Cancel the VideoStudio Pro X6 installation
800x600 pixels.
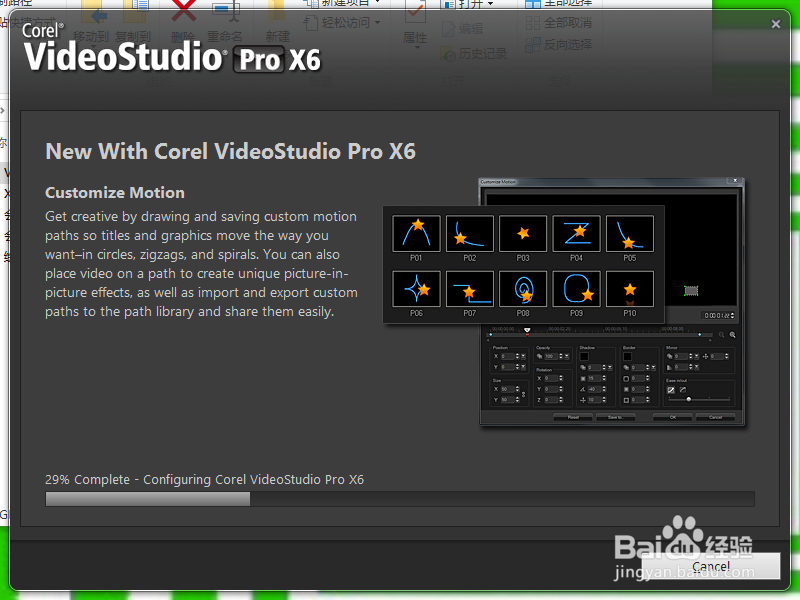coord(711,566)
